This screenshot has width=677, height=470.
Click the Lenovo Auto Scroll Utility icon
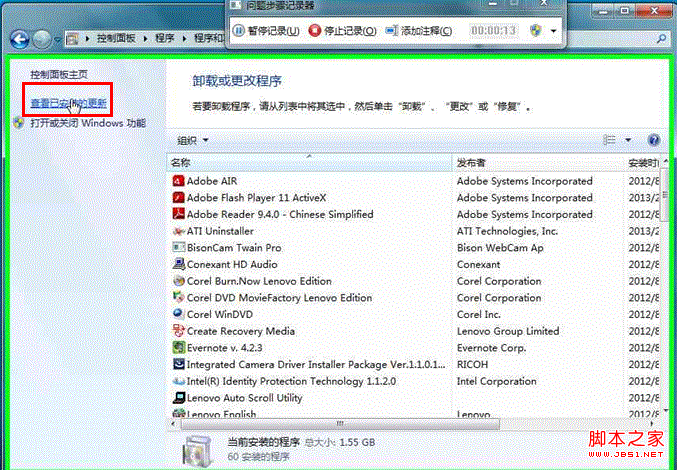point(178,397)
